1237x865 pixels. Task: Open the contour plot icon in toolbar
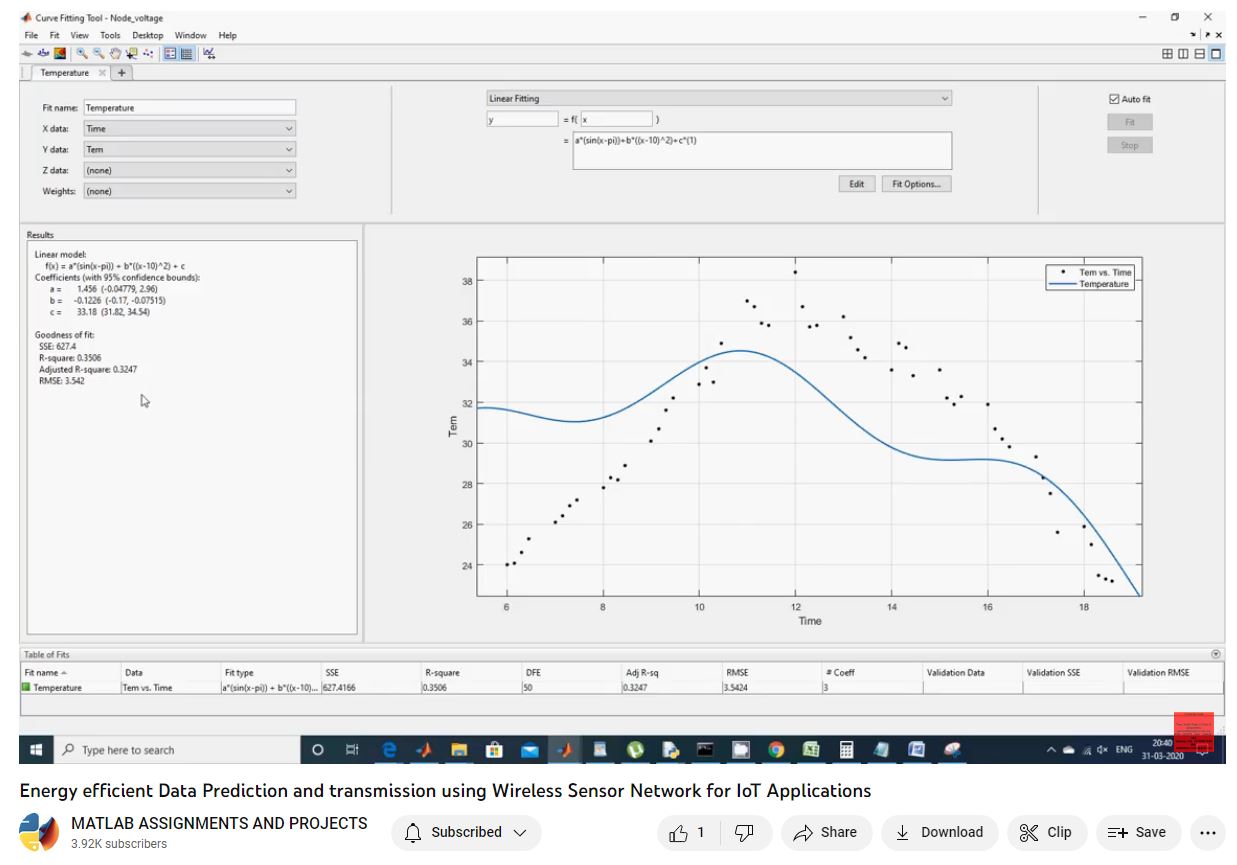click(59, 53)
